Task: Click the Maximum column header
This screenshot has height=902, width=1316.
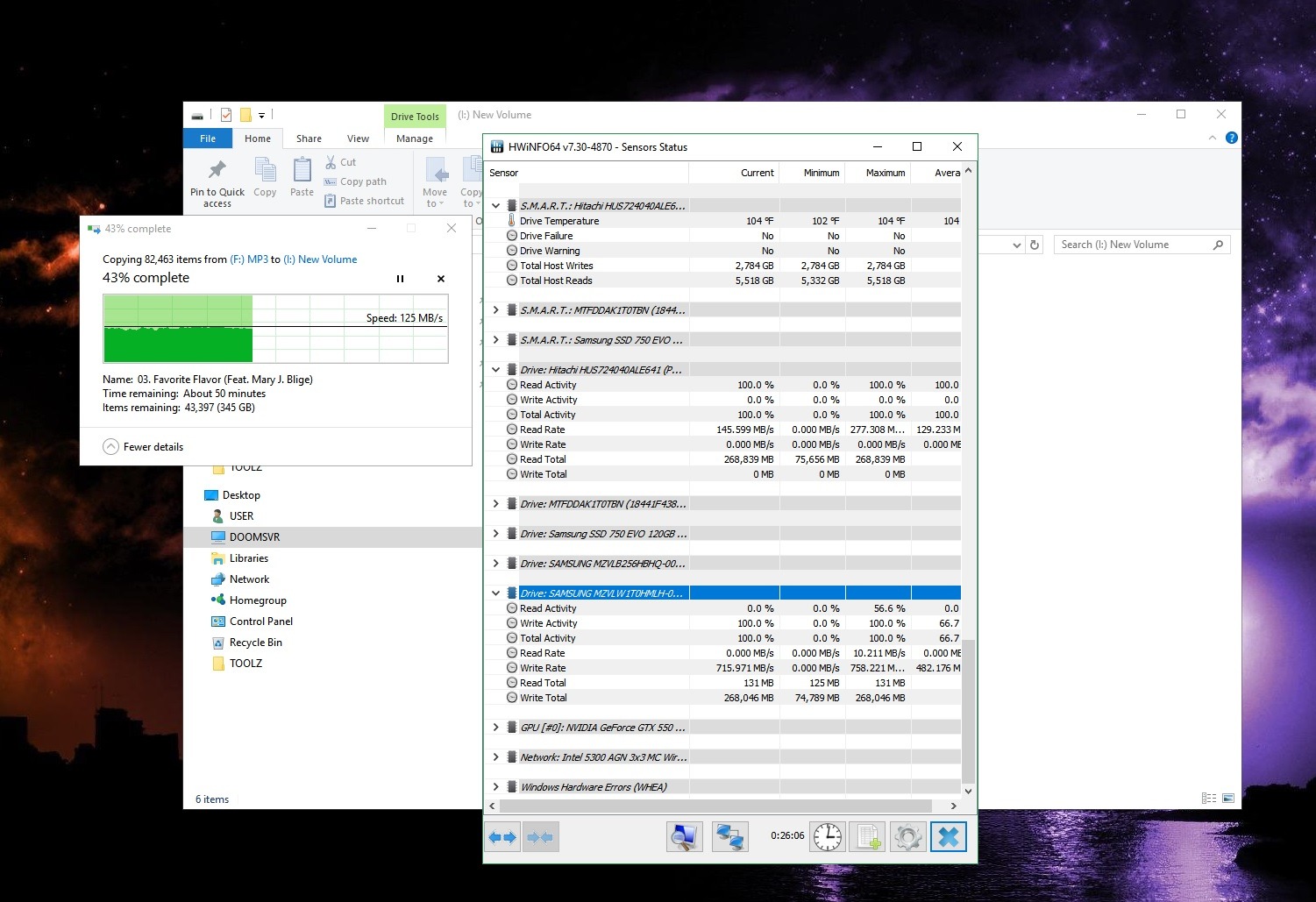Action: [878, 173]
